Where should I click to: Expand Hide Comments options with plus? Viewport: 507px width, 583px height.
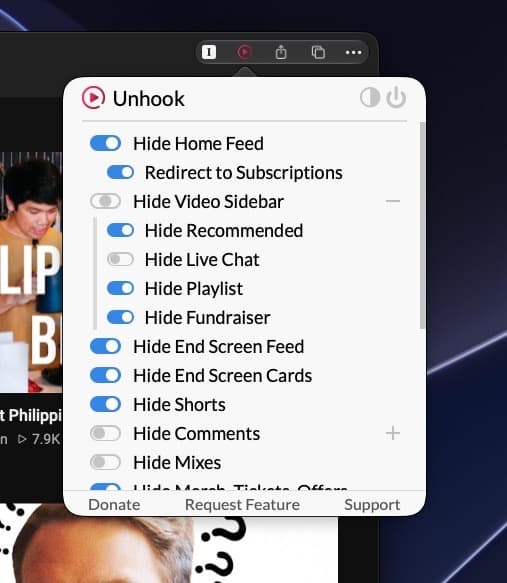[x=393, y=433]
